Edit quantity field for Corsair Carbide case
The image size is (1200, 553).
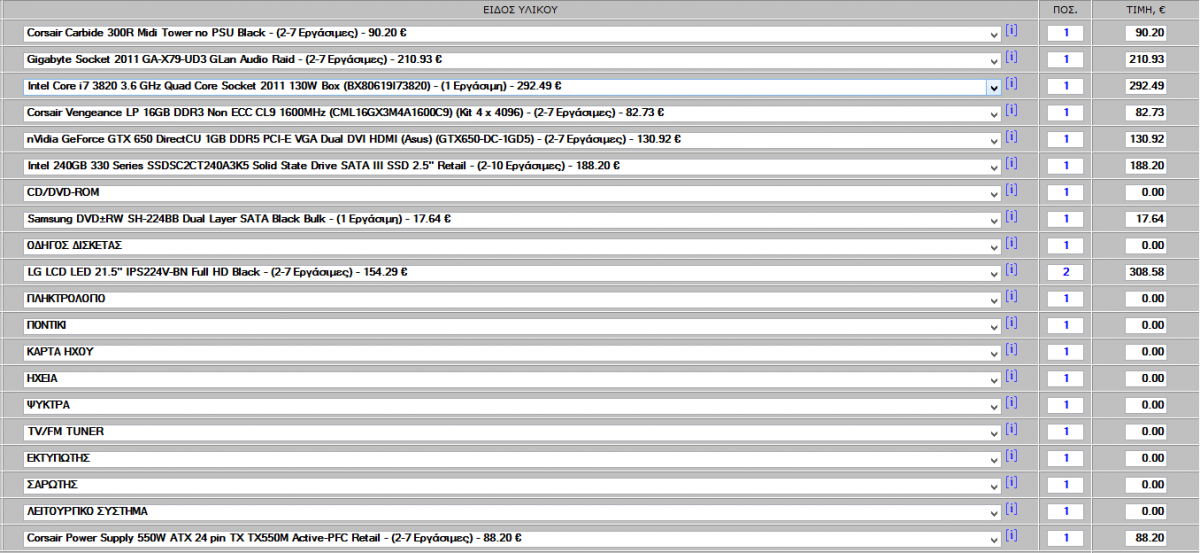click(x=1066, y=33)
